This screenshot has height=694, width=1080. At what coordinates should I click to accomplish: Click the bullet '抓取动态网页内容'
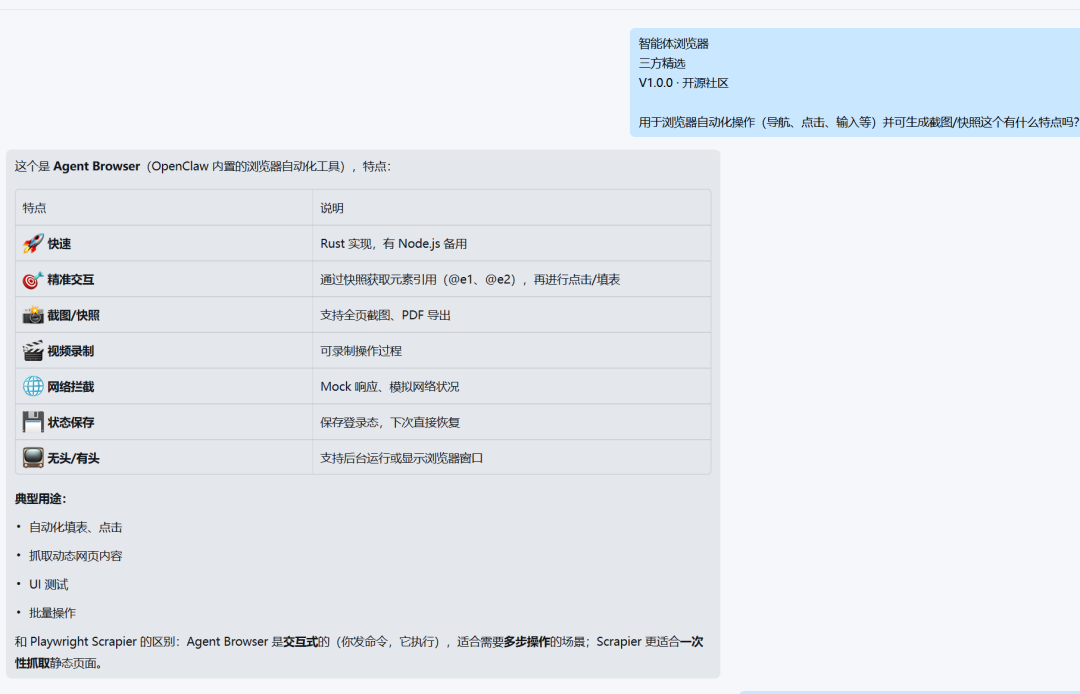76,556
